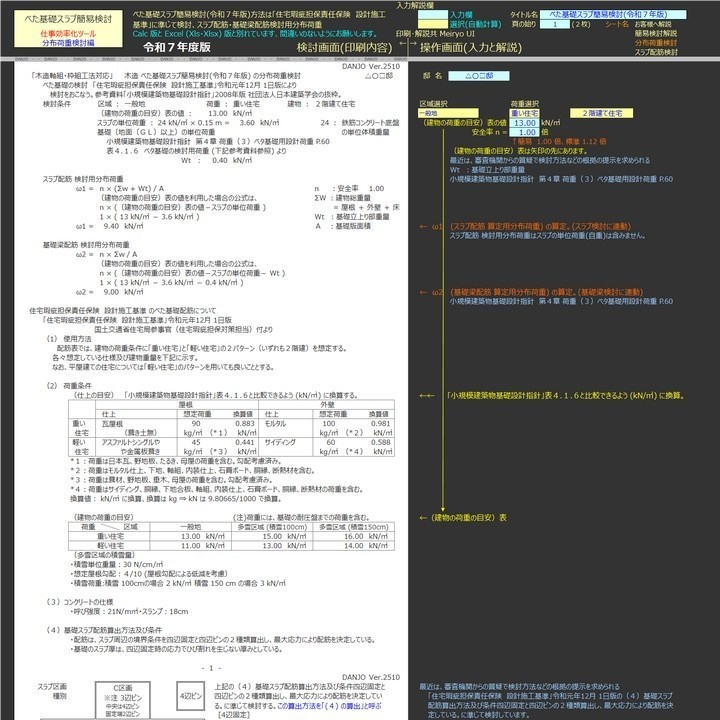Viewport: 720px width, 720px height.
Task: Select the 操作画面(入力と解説) heading
Action: point(471,48)
